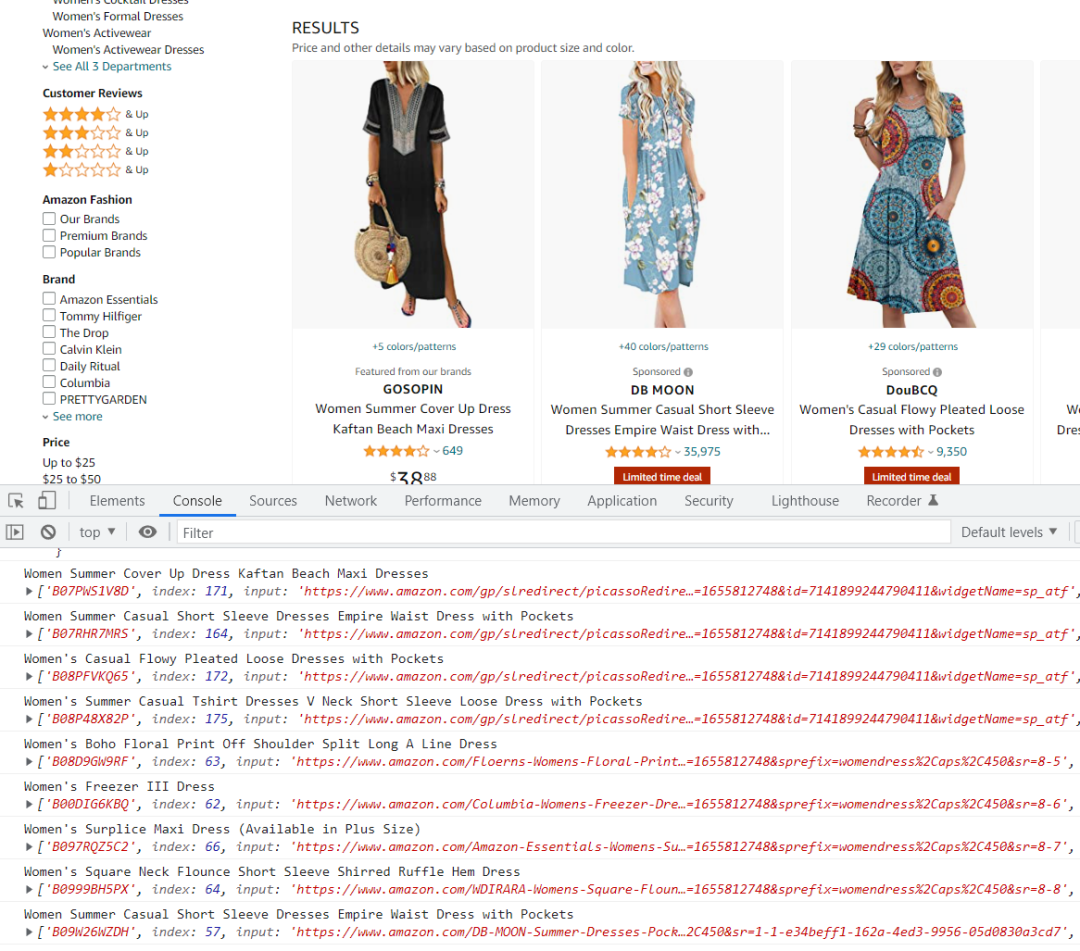Check the Our Brands checkbox

pos(49,218)
